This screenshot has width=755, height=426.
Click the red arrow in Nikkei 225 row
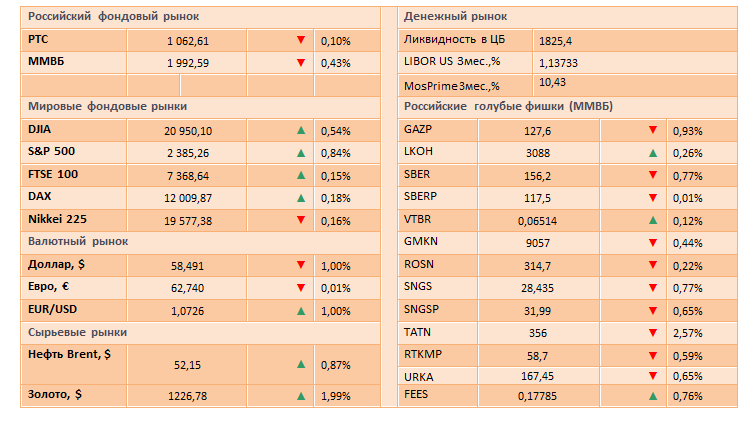[300, 220]
